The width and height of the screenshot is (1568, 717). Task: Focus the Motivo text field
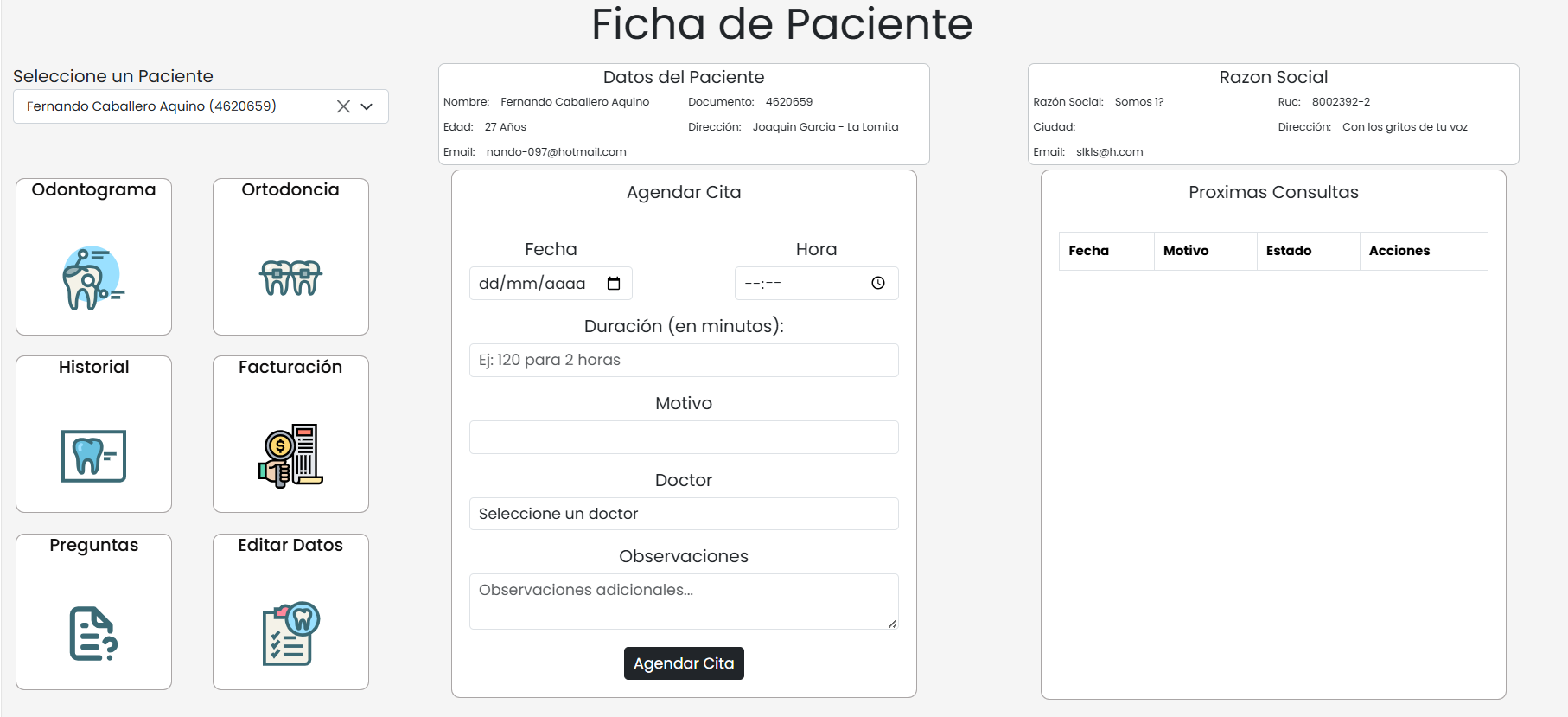click(x=684, y=437)
